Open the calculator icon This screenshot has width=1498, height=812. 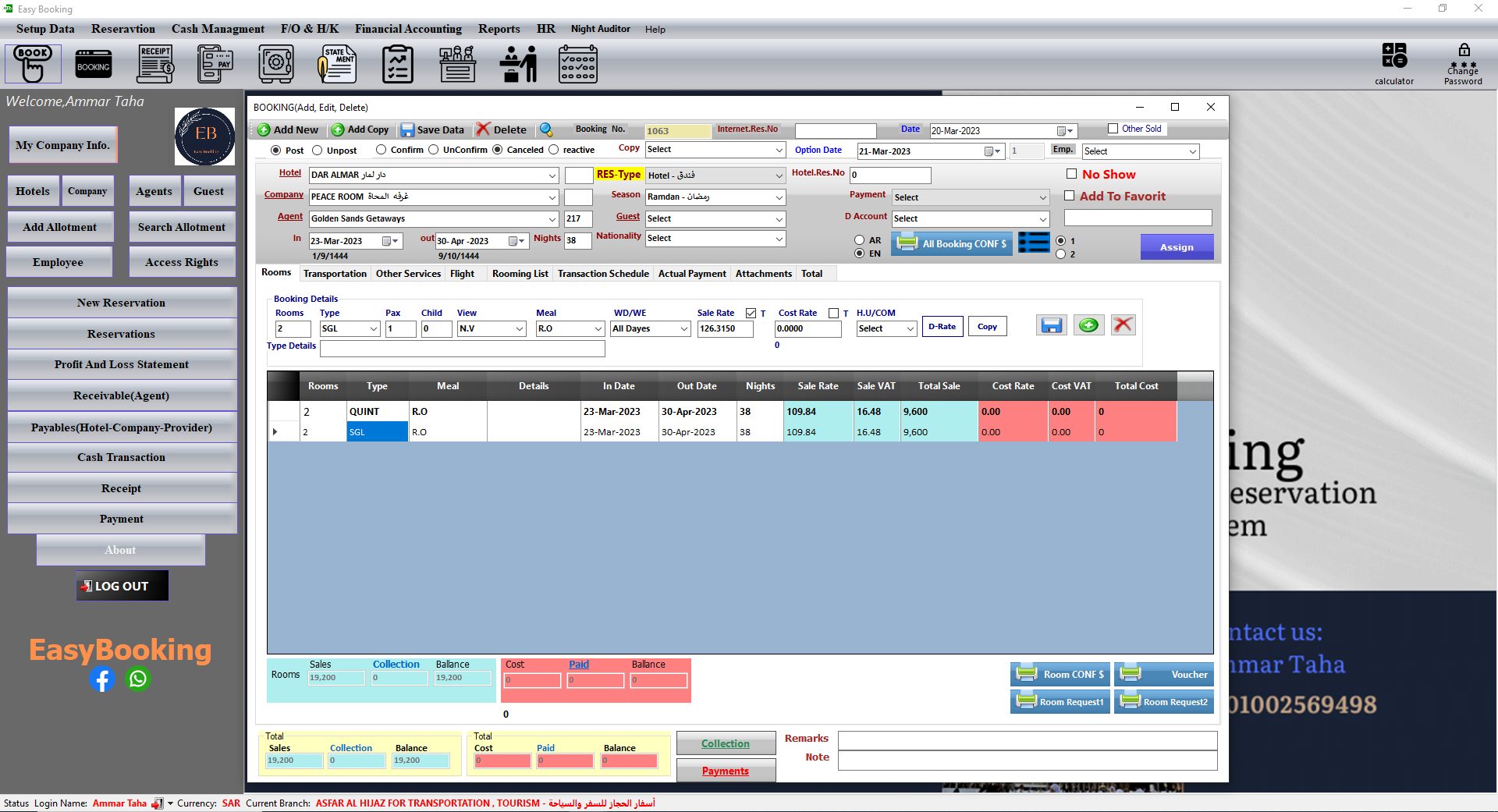click(x=1394, y=56)
